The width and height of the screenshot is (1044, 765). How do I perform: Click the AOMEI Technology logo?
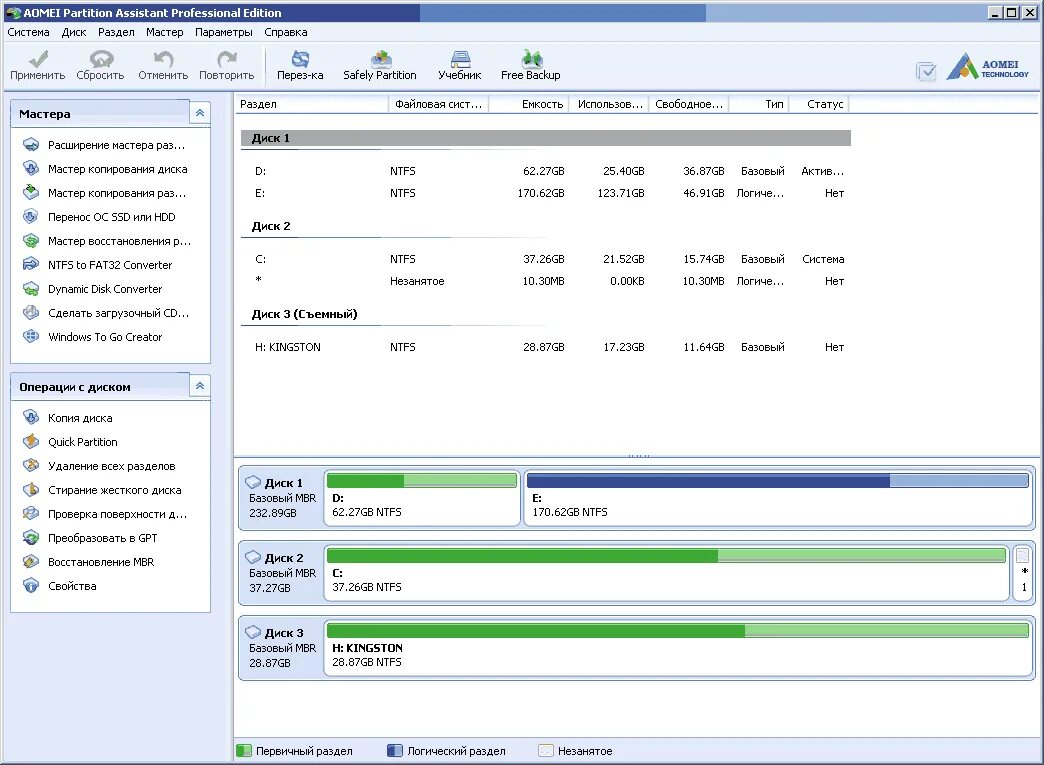point(988,67)
